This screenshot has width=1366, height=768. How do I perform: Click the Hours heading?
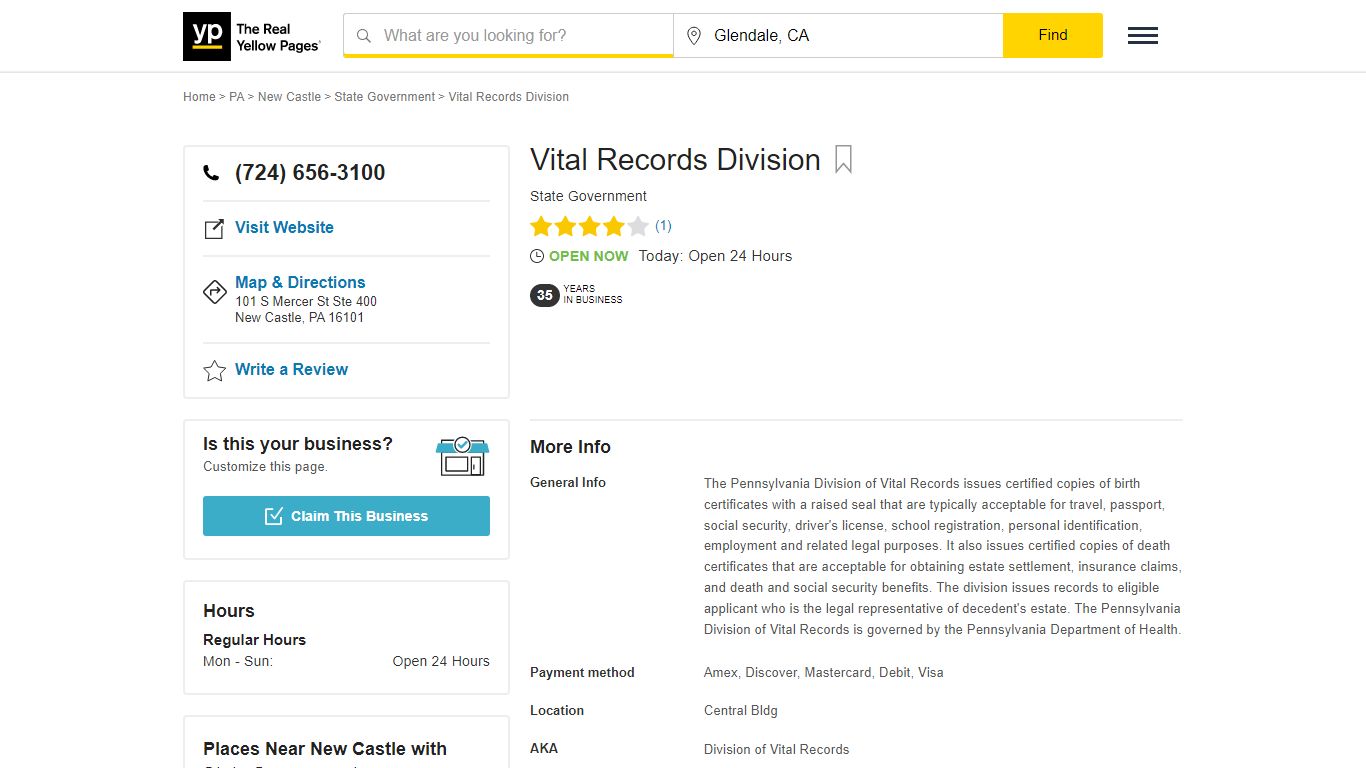[229, 611]
